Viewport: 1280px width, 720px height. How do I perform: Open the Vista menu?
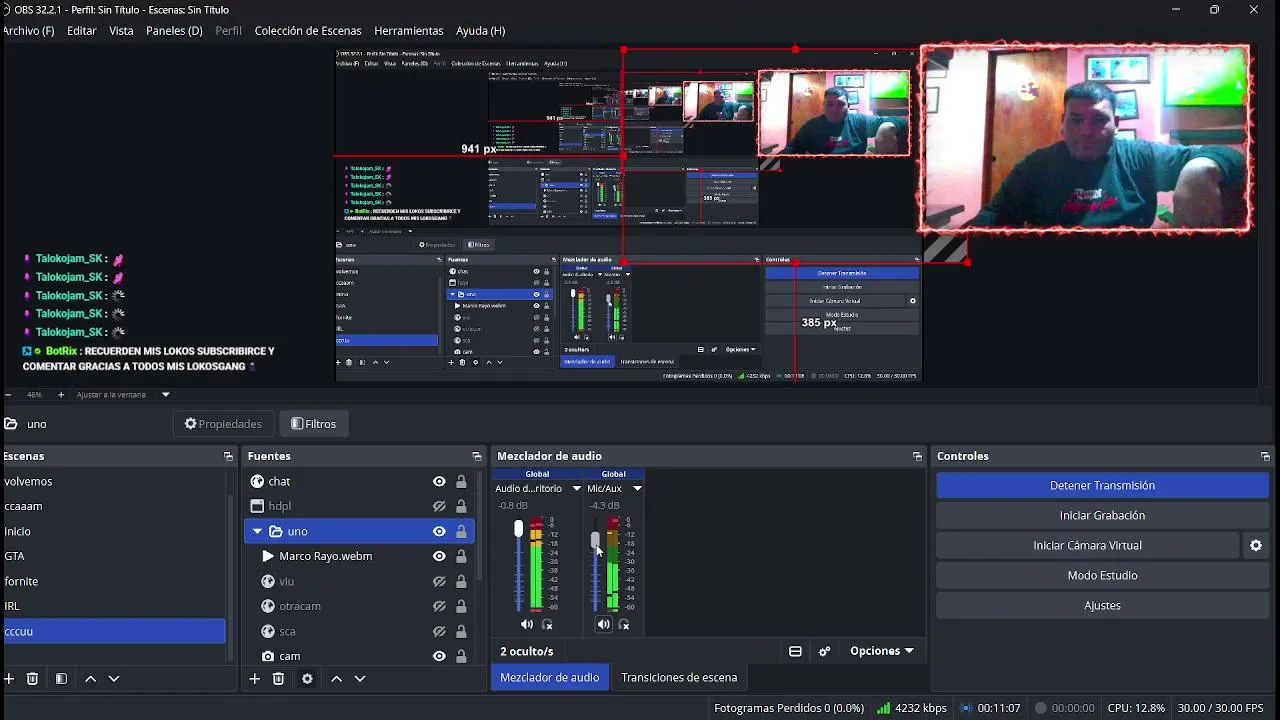[121, 31]
